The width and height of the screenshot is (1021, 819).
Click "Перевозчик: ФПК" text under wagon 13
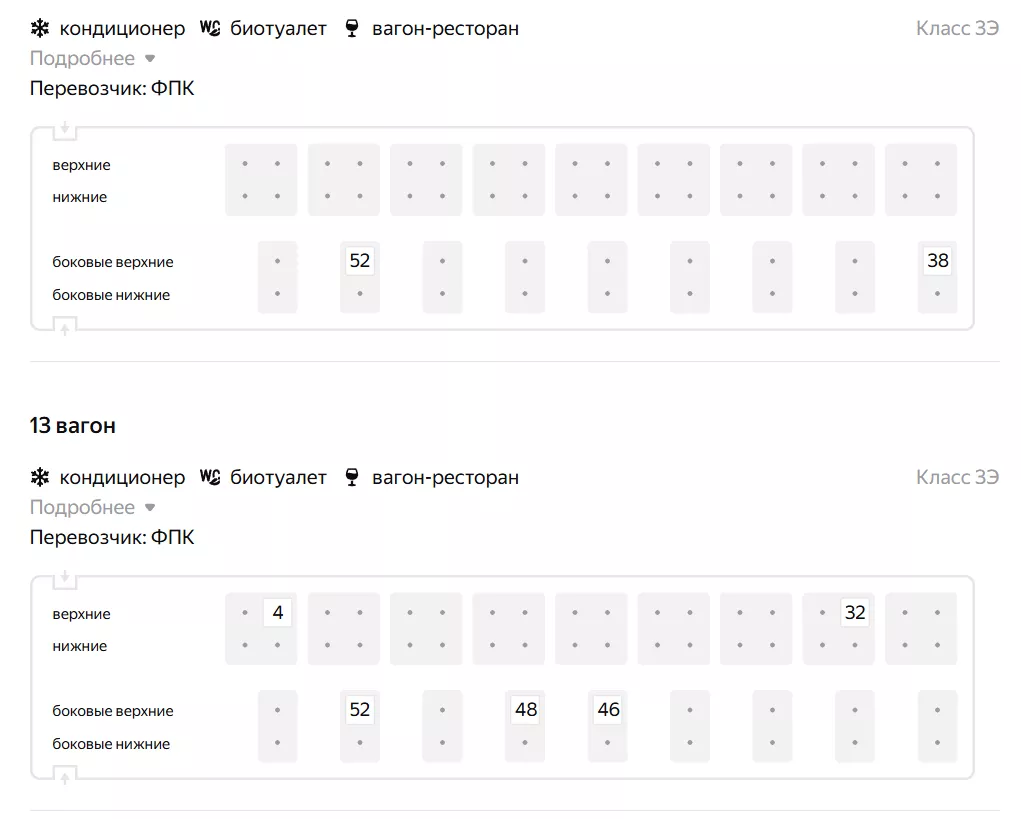112,537
